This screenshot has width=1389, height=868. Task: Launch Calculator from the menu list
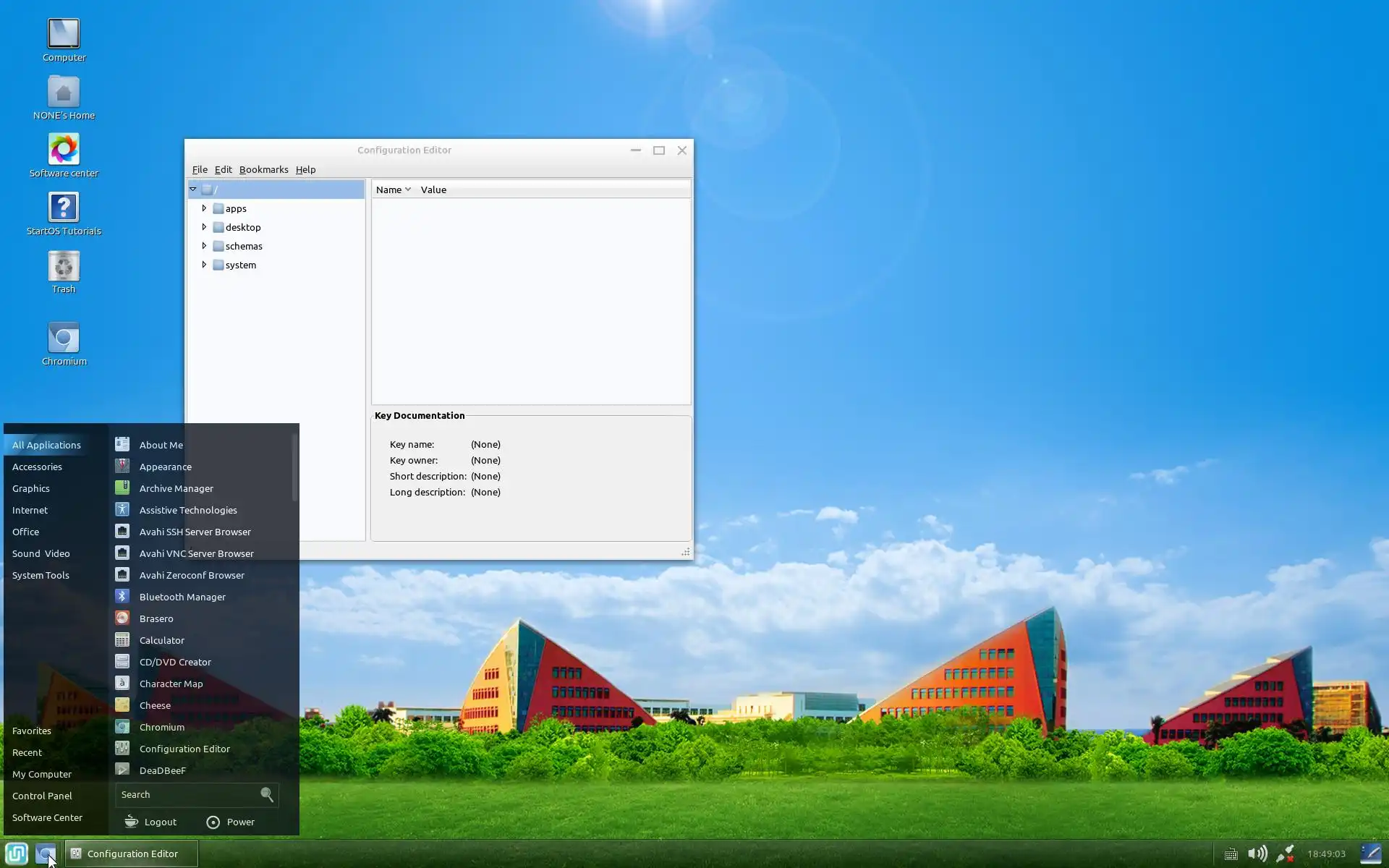coord(161,640)
